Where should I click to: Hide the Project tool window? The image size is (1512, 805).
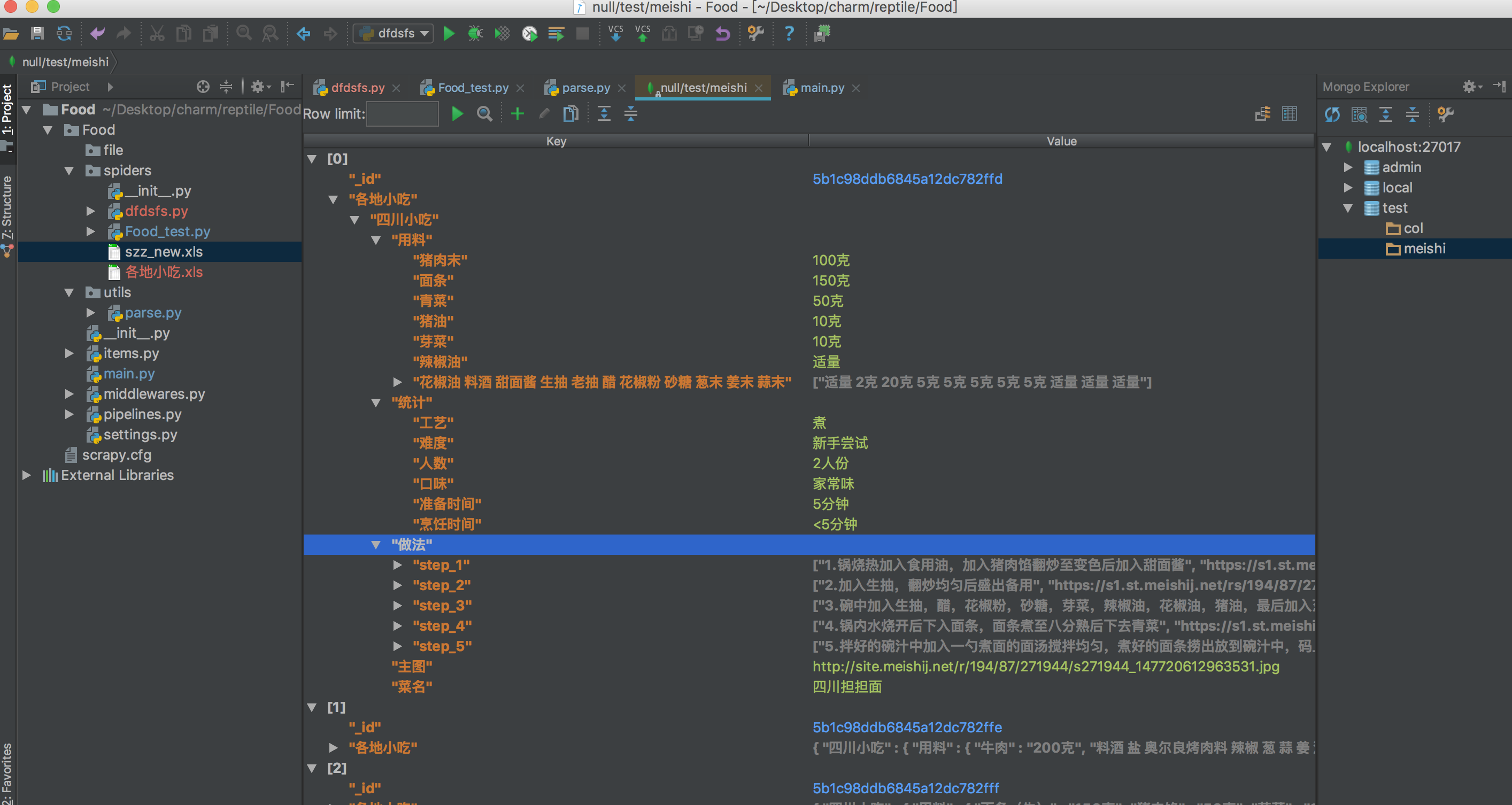[x=288, y=87]
